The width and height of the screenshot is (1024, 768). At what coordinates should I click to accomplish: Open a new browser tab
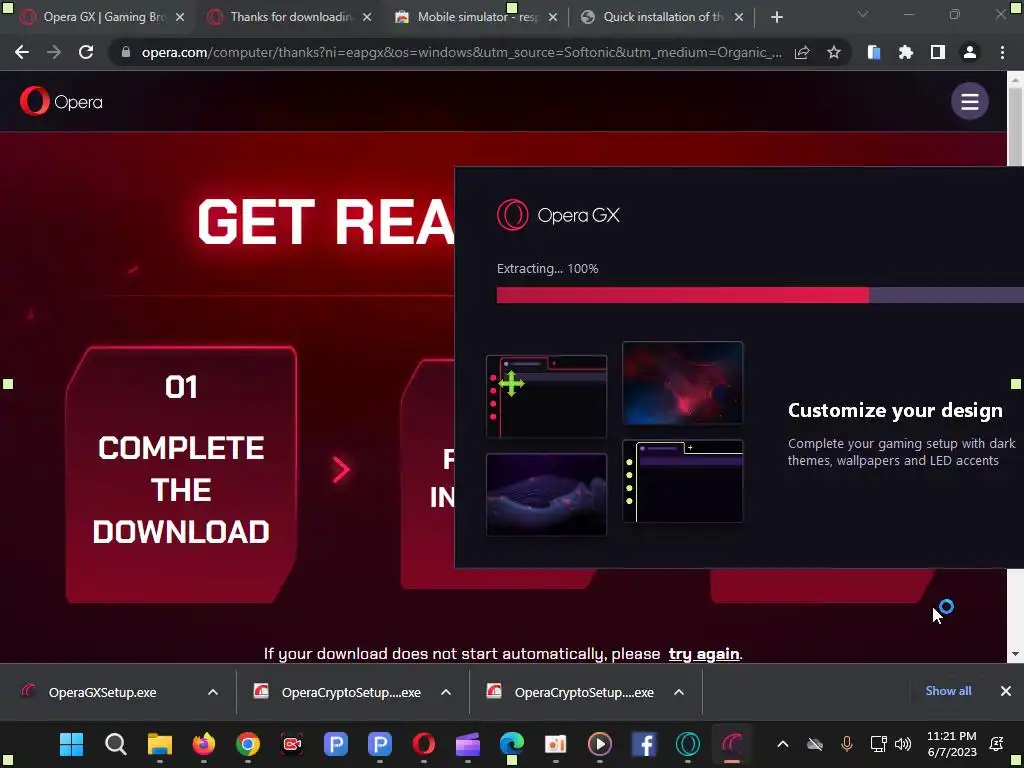776,18
